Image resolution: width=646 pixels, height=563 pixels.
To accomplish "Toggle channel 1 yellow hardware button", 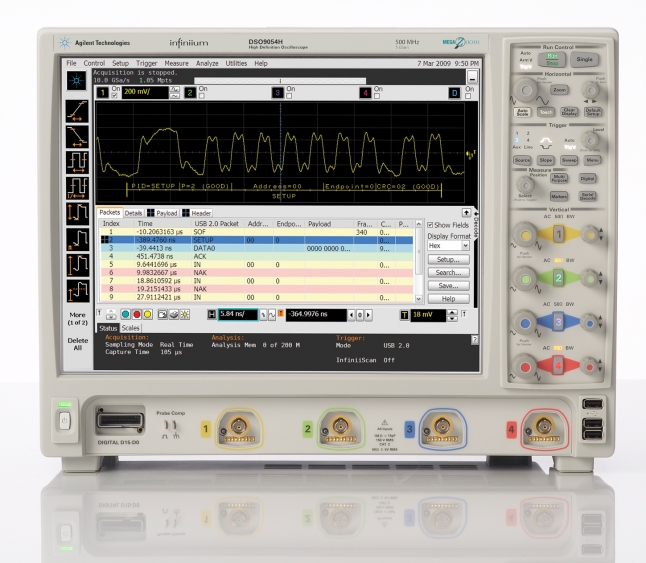I will pyautogui.click(x=558, y=234).
